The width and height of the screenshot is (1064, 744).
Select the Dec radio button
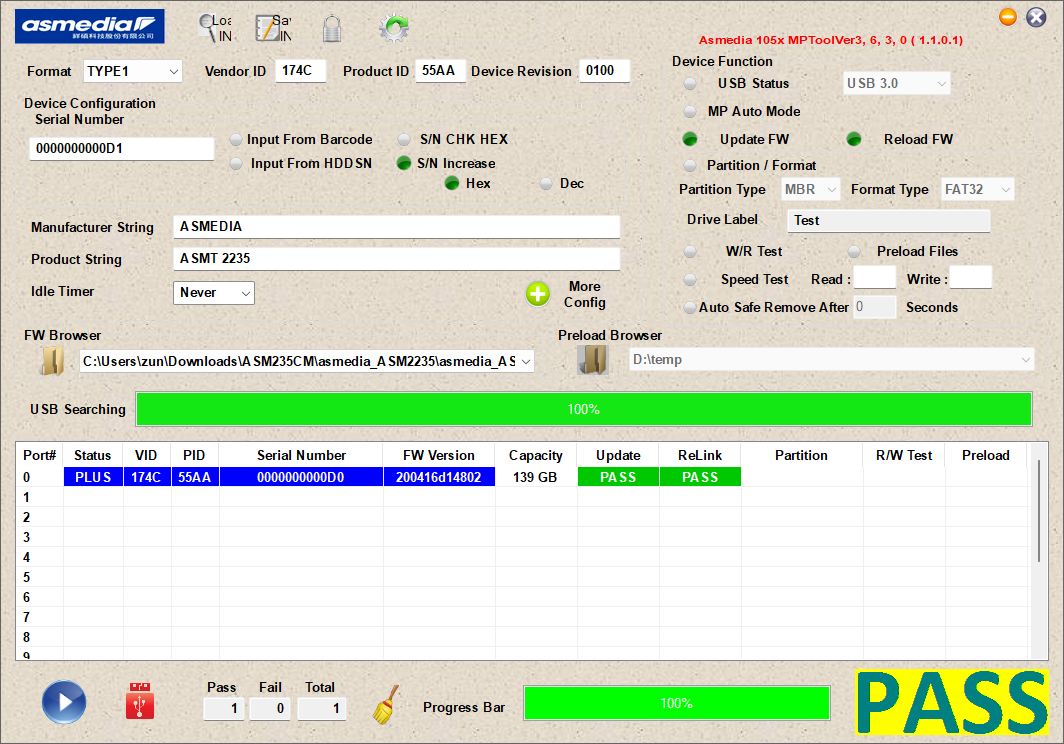546,184
